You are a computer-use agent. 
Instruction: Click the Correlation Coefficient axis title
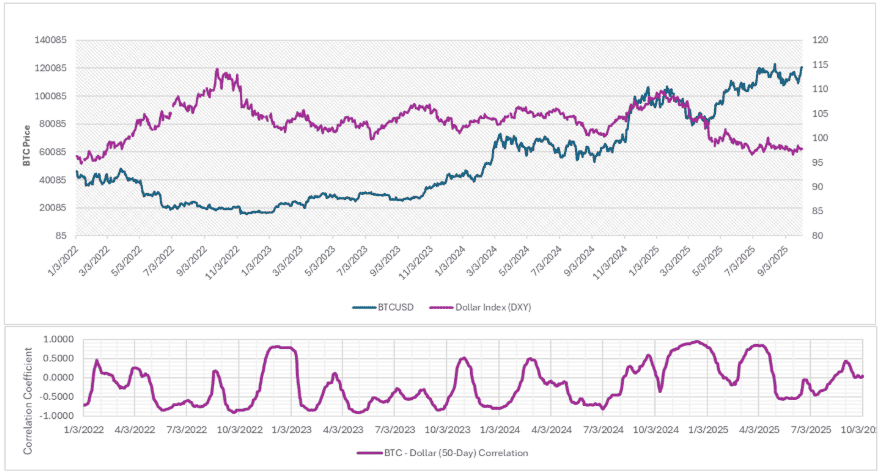pos(28,401)
